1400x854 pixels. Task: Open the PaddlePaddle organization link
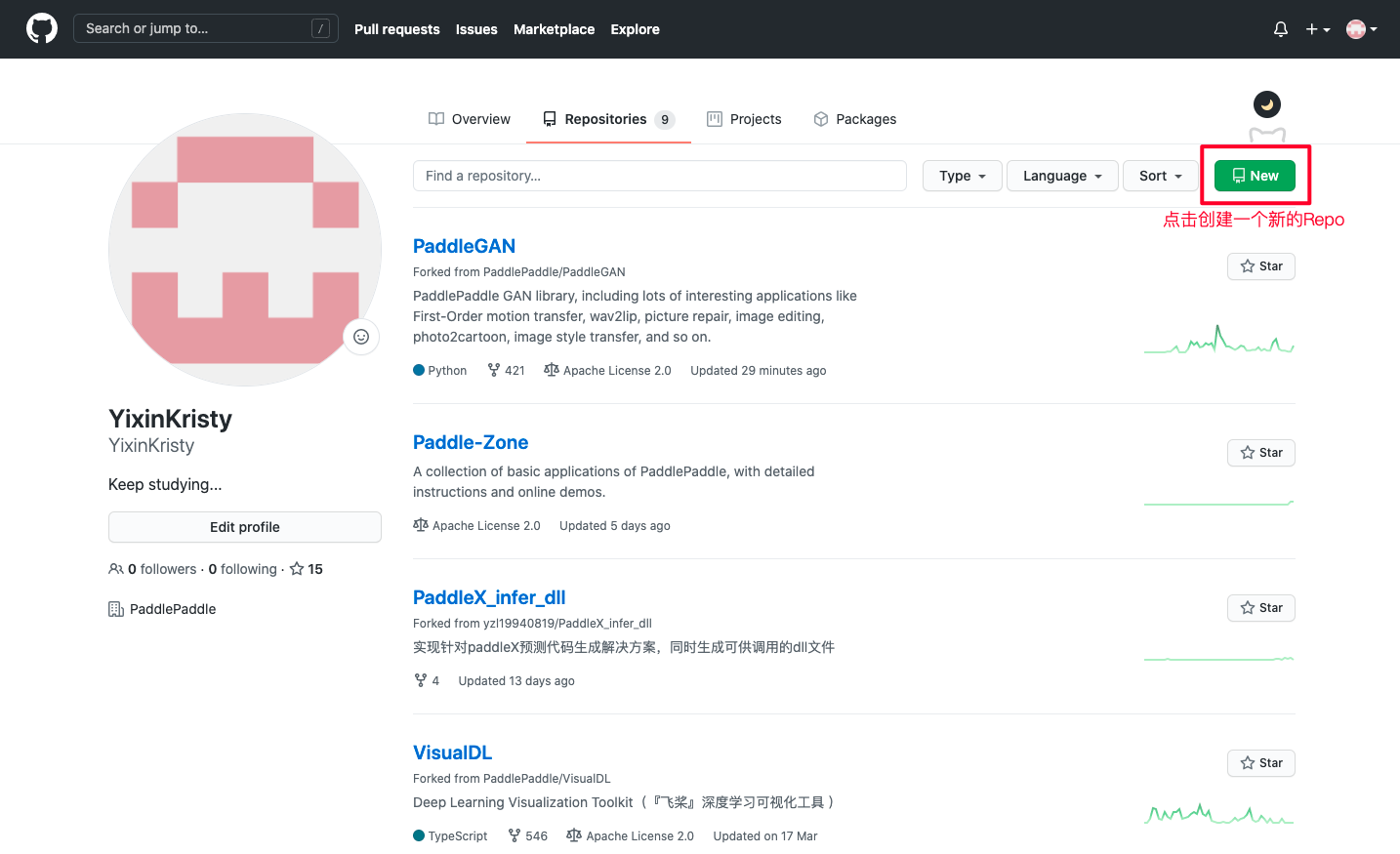pos(173,609)
